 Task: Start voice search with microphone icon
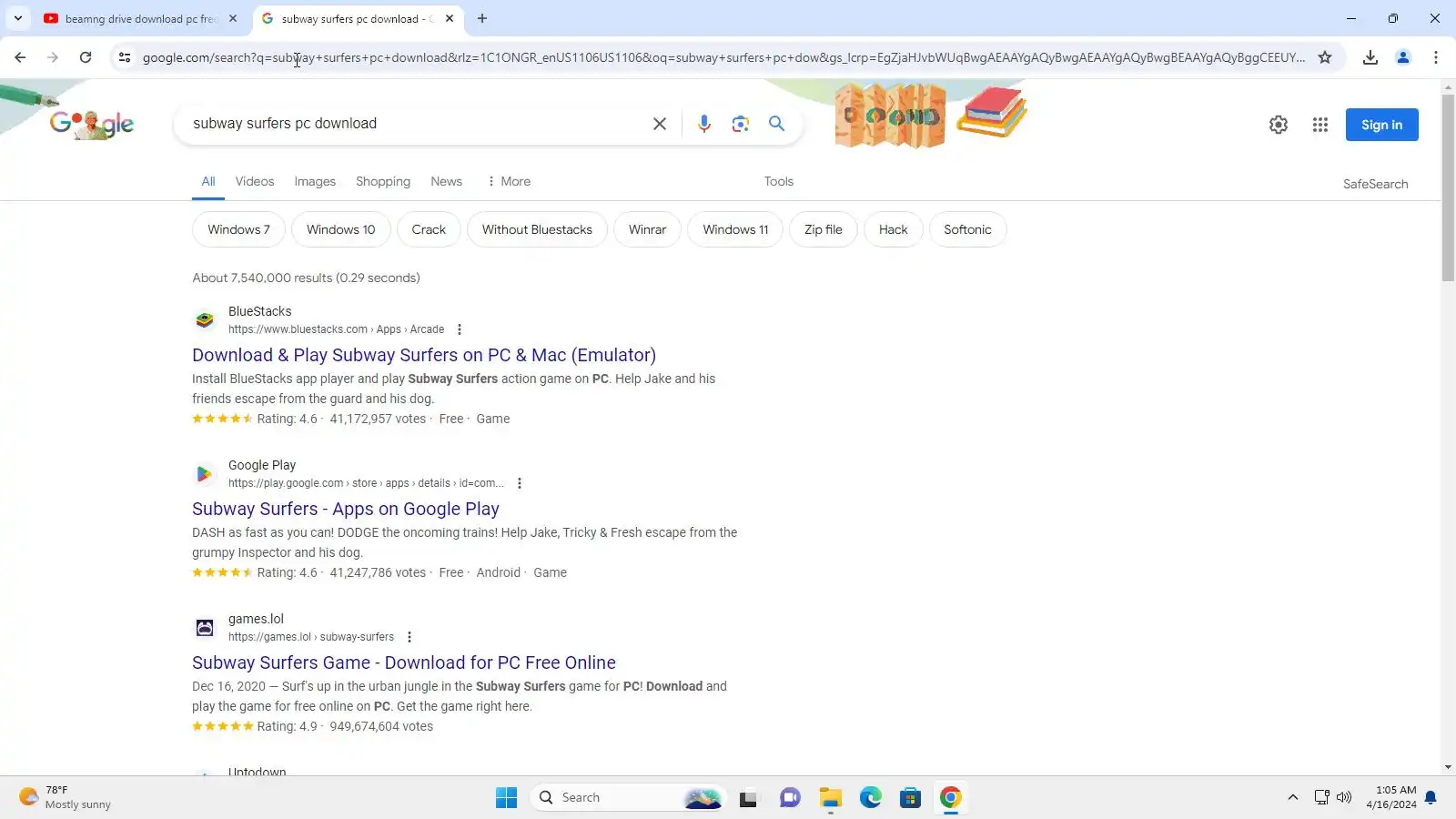tap(704, 124)
